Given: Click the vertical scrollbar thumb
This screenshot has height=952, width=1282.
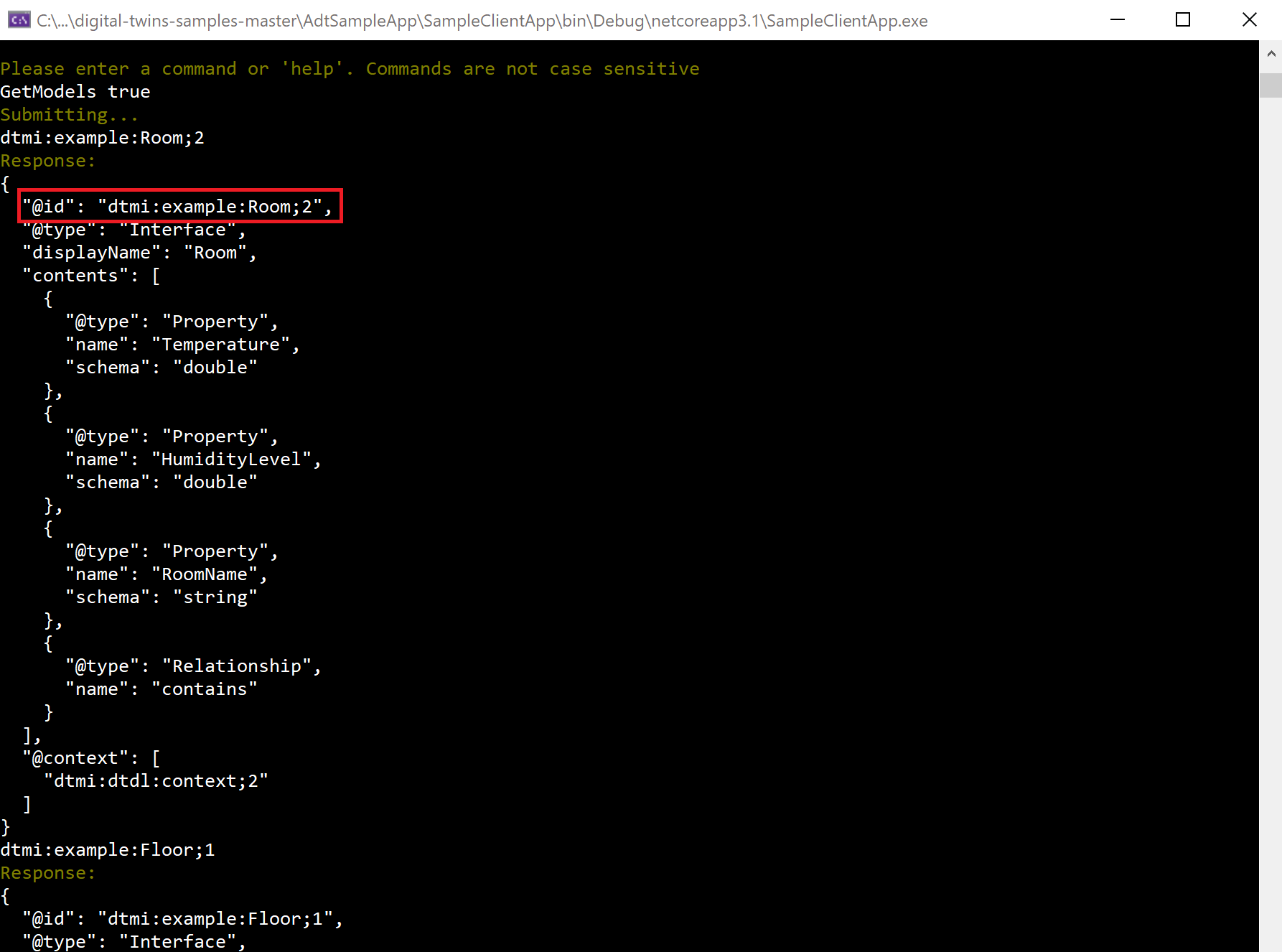Looking at the screenshot, I should 1271,85.
